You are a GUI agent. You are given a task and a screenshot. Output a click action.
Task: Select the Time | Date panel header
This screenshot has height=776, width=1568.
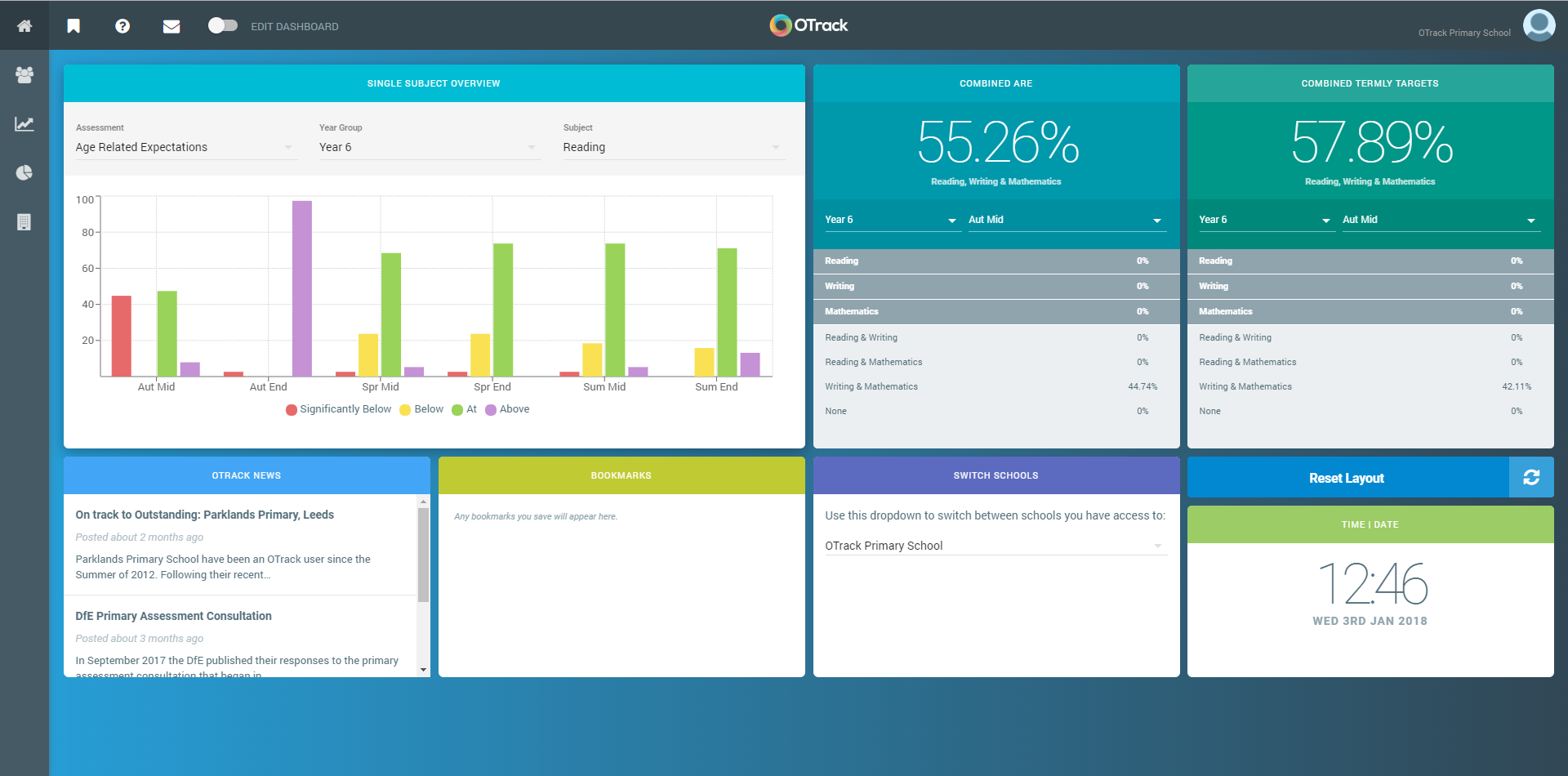pos(1370,524)
